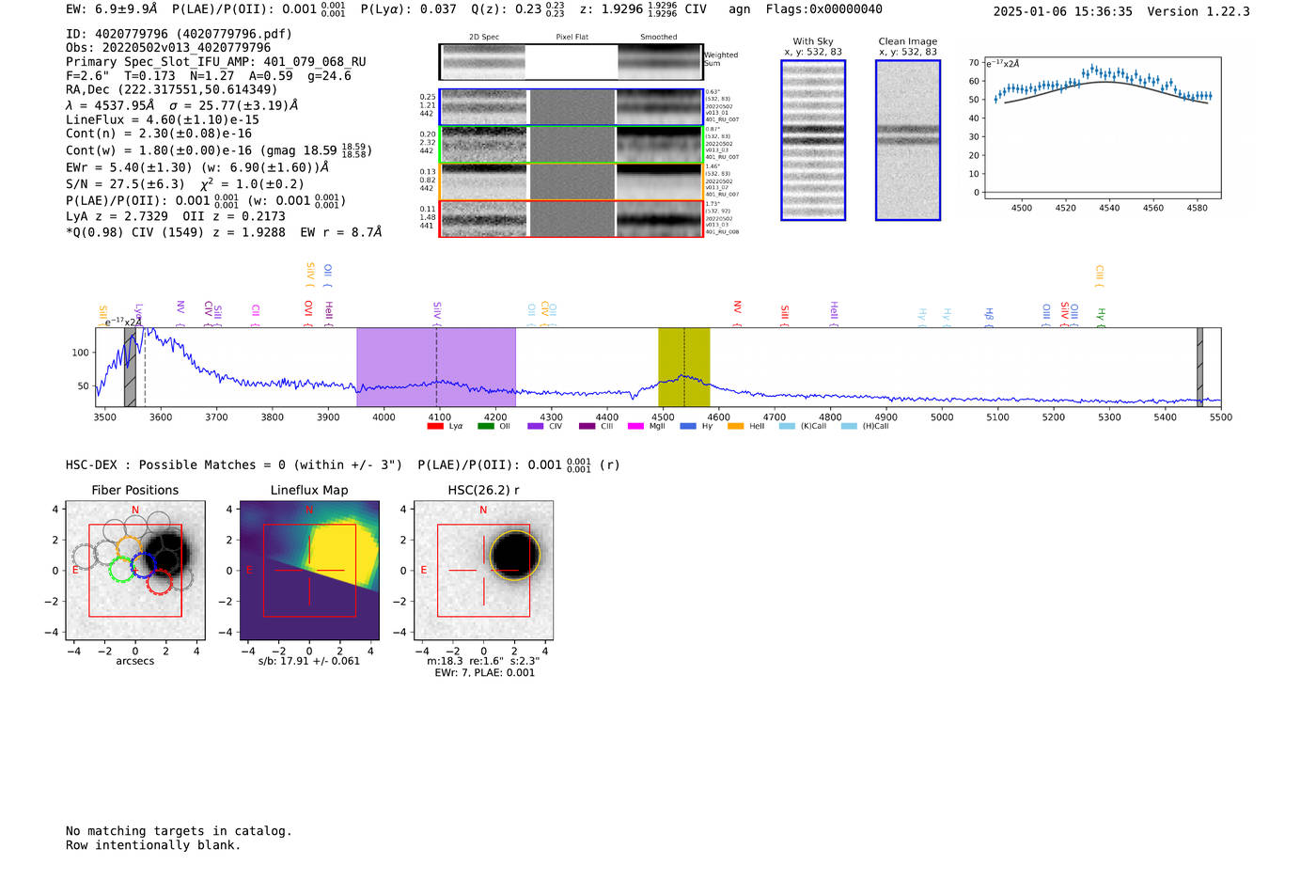Screen dimensions: 1316x896
Task: Open the Weighted Sum 2D spectrum strip
Action: [x=571, y=62]
